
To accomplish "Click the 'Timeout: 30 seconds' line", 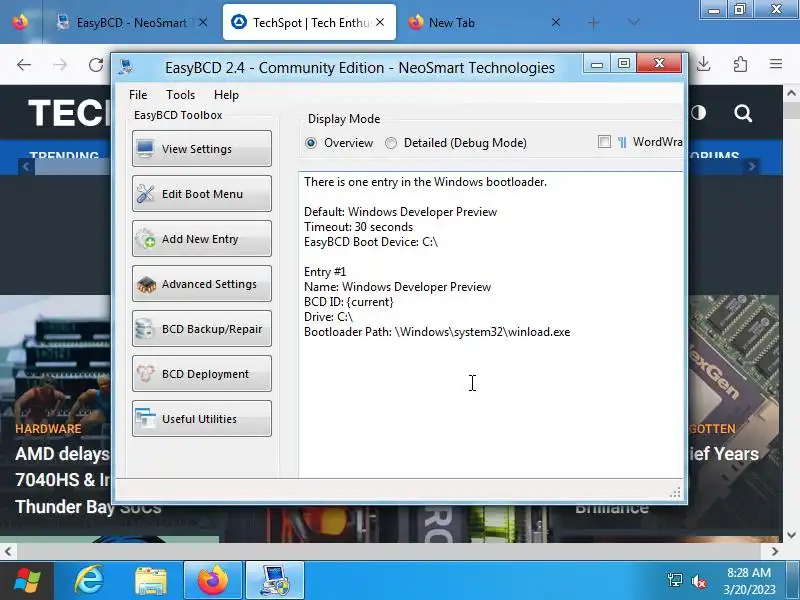I will [x=358, y=227].
